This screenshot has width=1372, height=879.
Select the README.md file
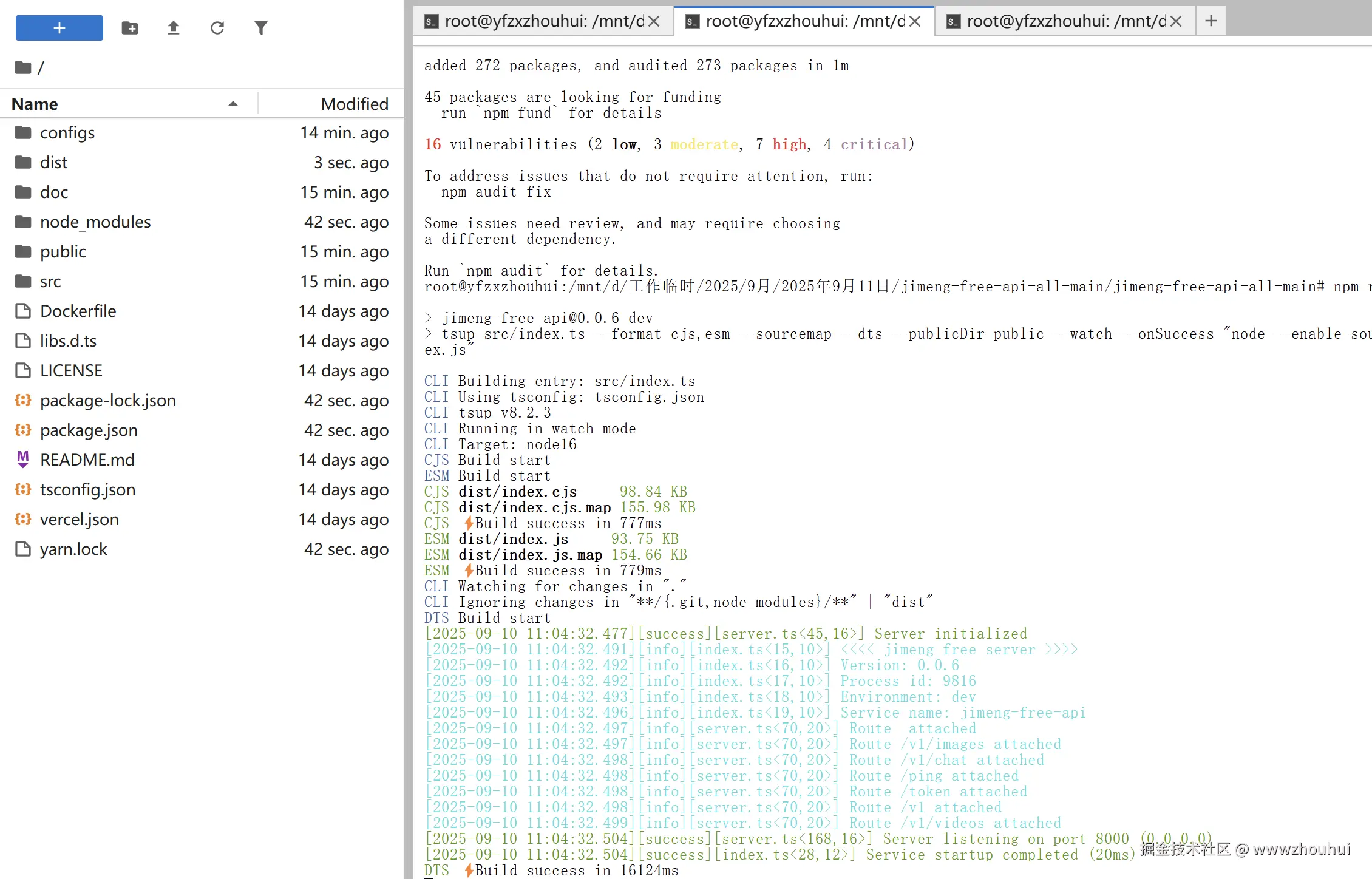[202, 460]
